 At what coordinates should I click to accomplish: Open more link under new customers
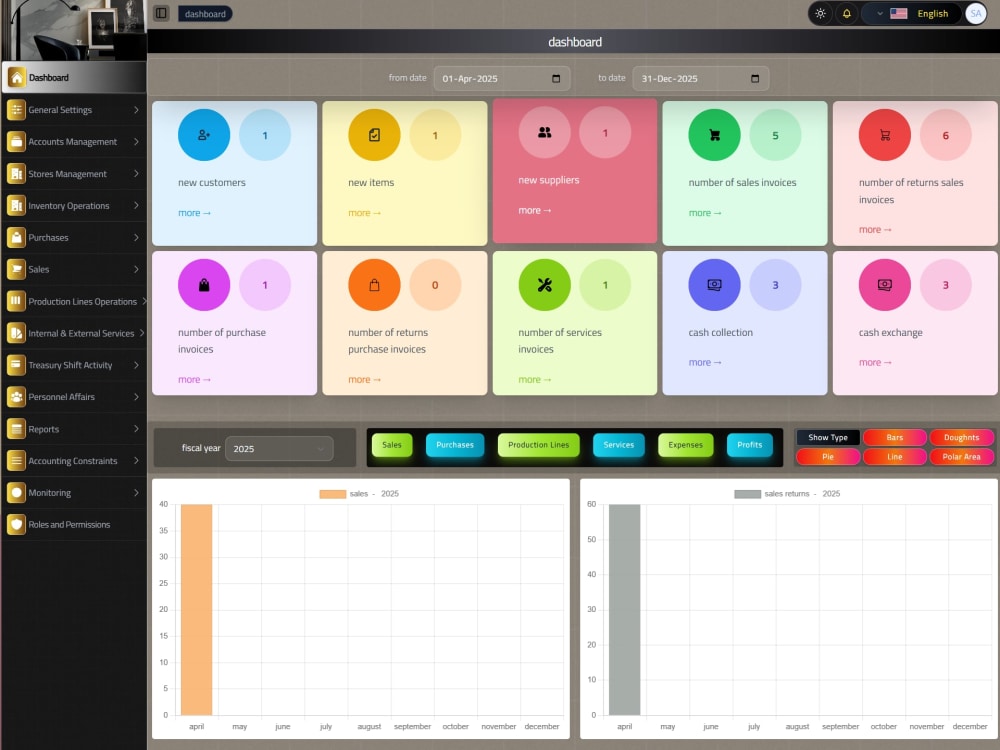(x=195, y=213)
